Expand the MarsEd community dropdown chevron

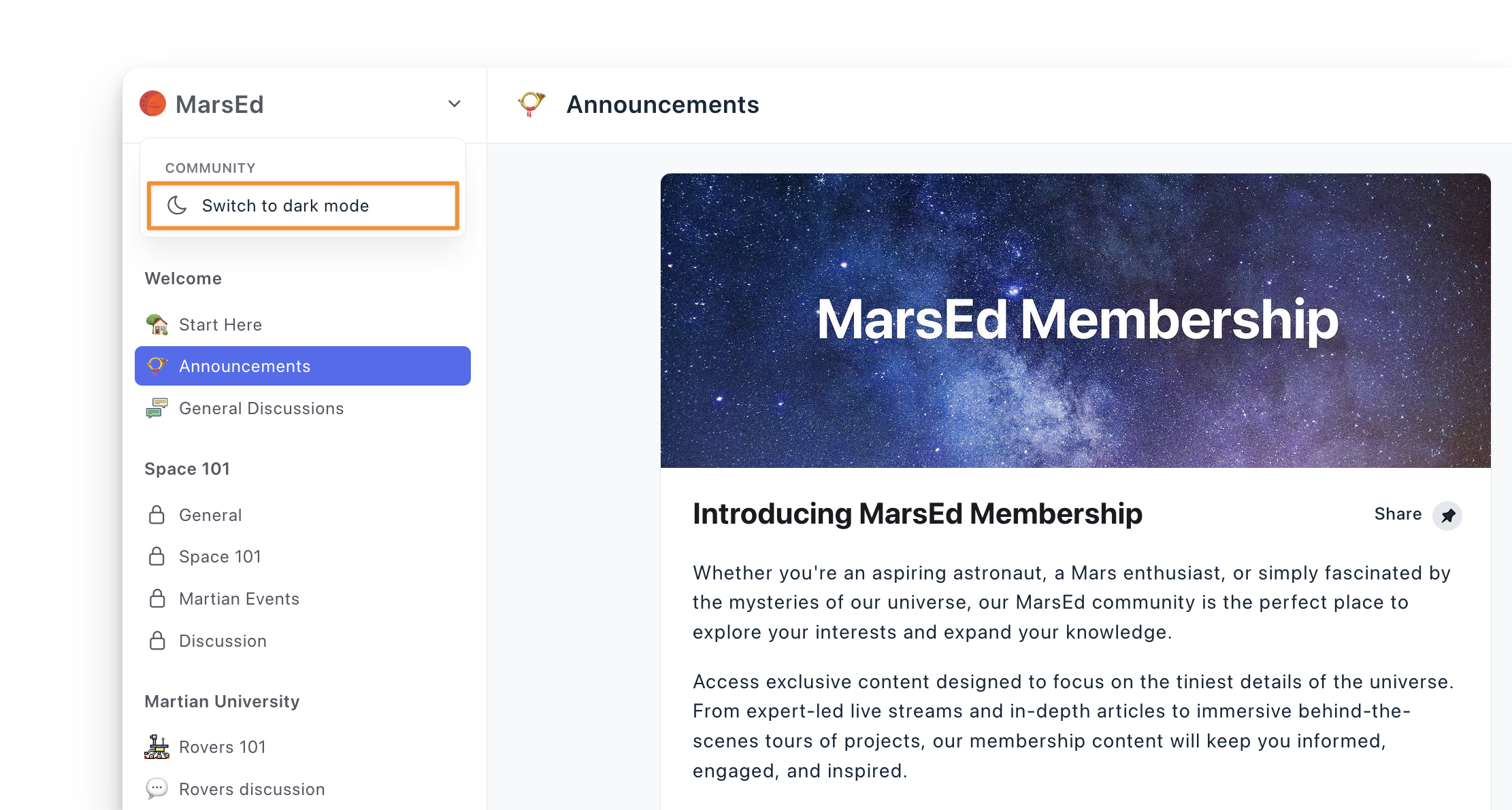click(x=455, y=104)
